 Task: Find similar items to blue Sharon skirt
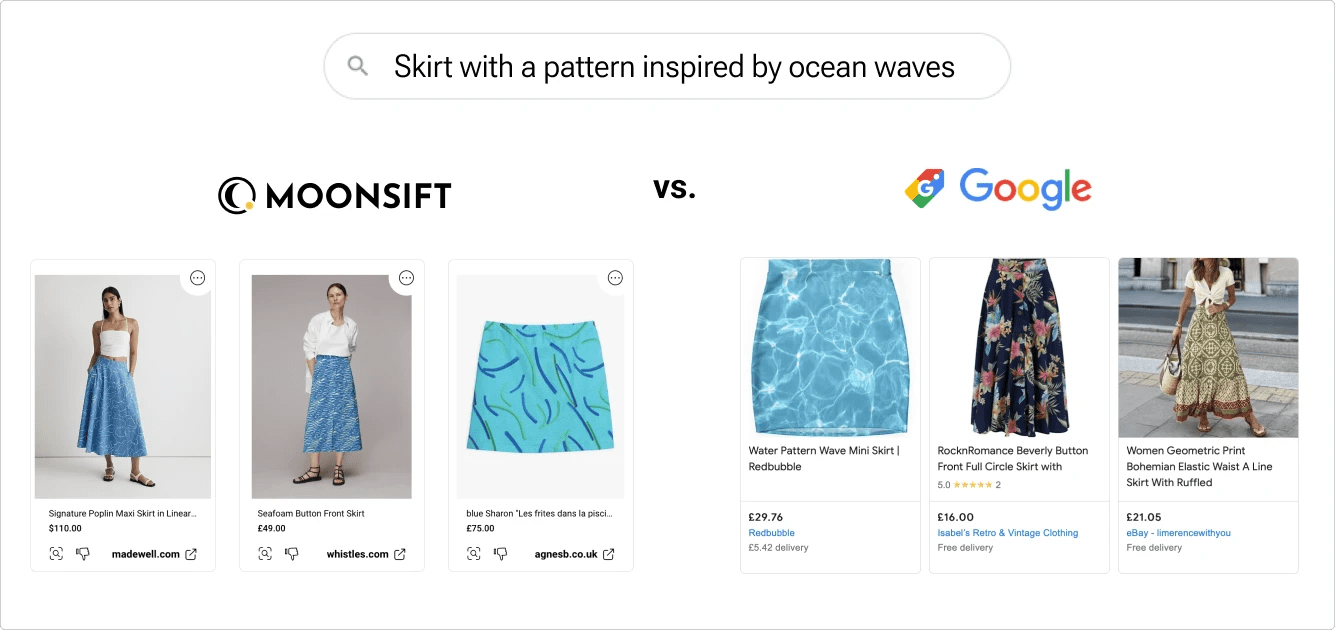(475, 554)
